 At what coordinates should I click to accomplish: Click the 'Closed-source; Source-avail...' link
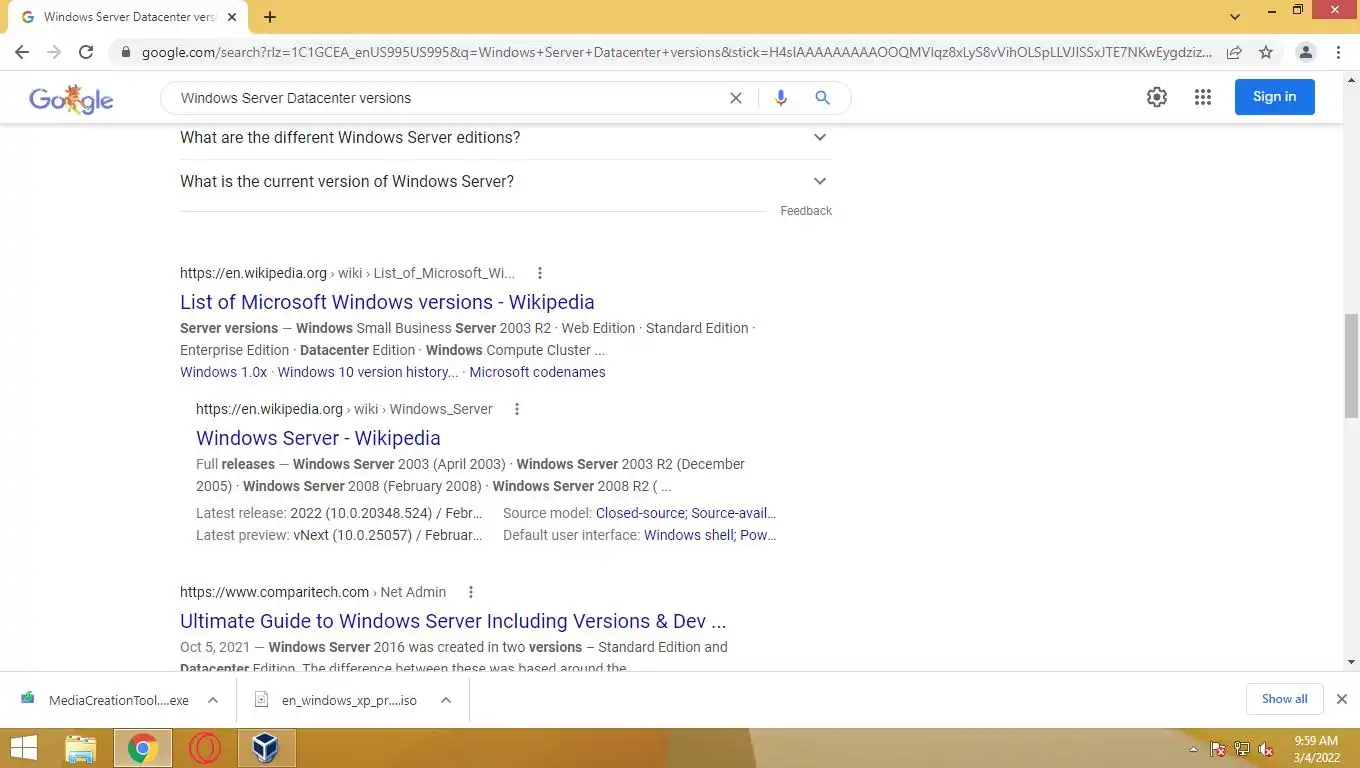[x=686, y=513]
